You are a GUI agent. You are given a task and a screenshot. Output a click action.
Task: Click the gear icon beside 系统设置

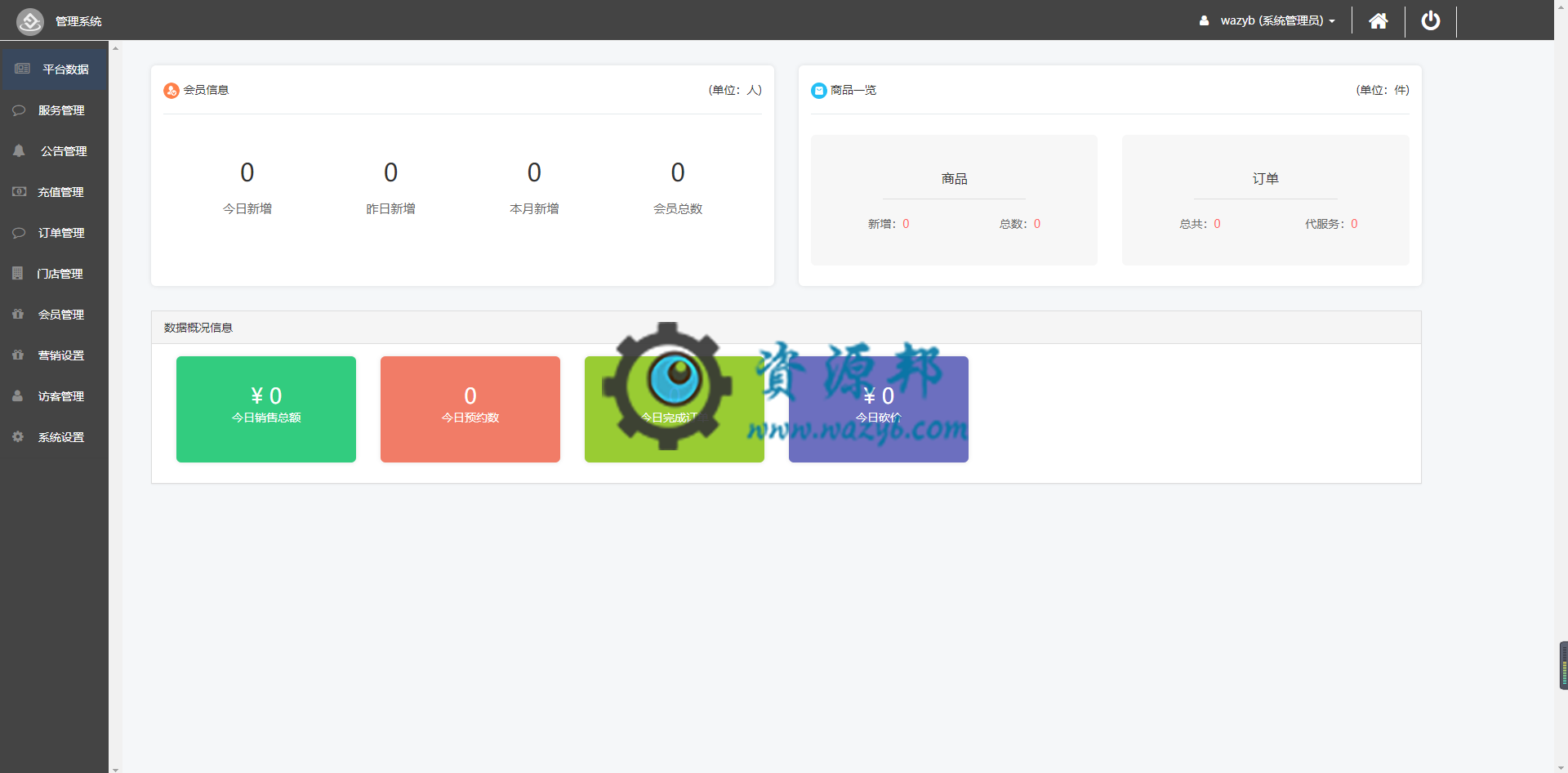click(x=17, y=436)
